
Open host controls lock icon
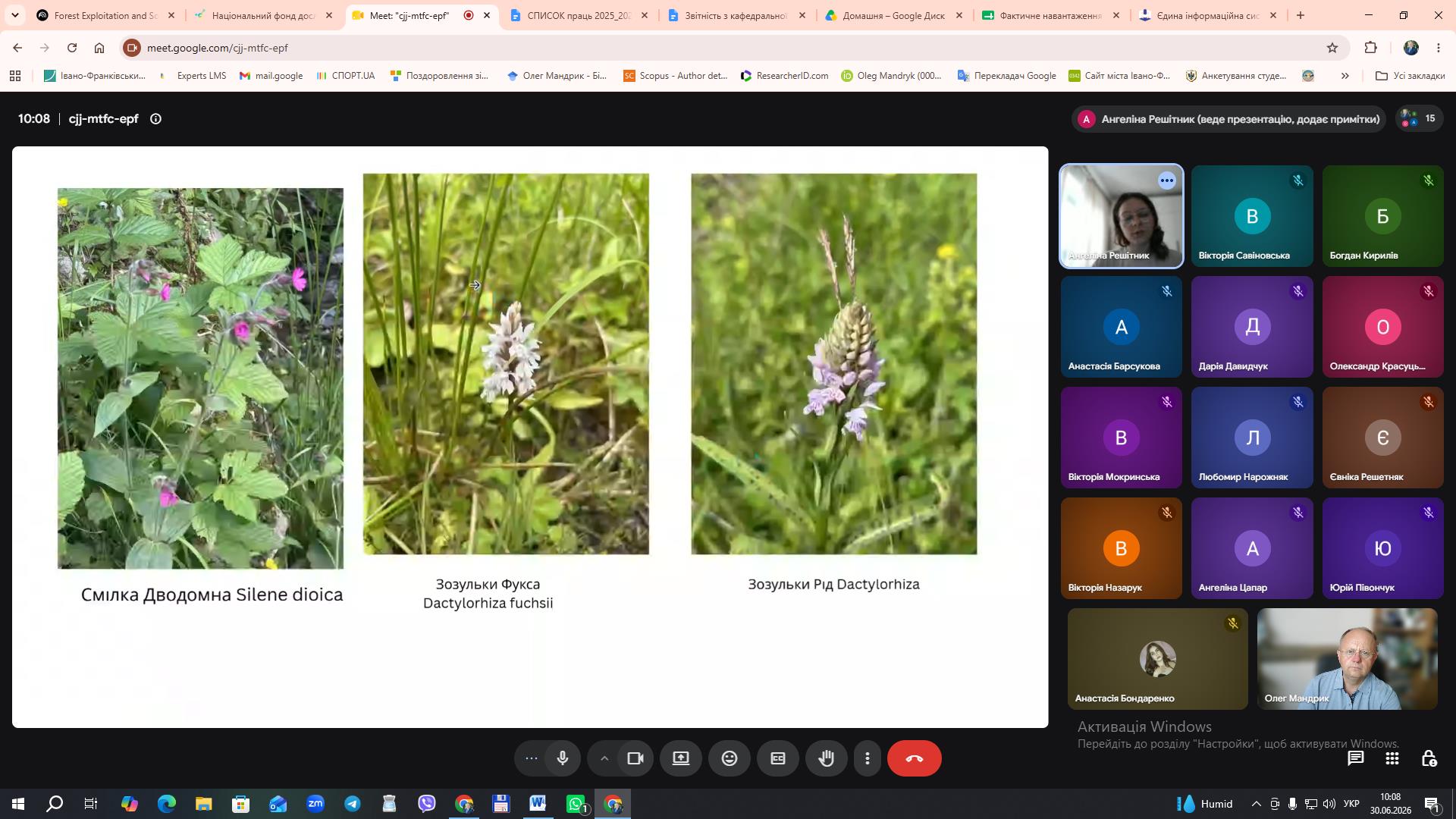(x=1429, y=758)
